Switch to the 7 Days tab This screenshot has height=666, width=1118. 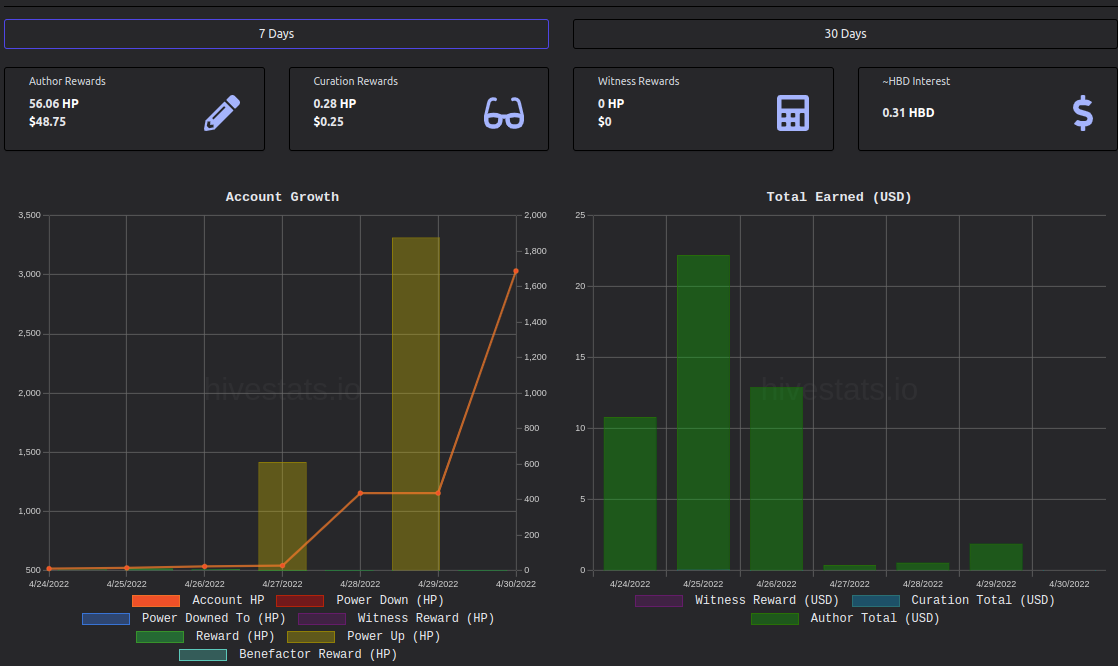[x=277, y=34]
